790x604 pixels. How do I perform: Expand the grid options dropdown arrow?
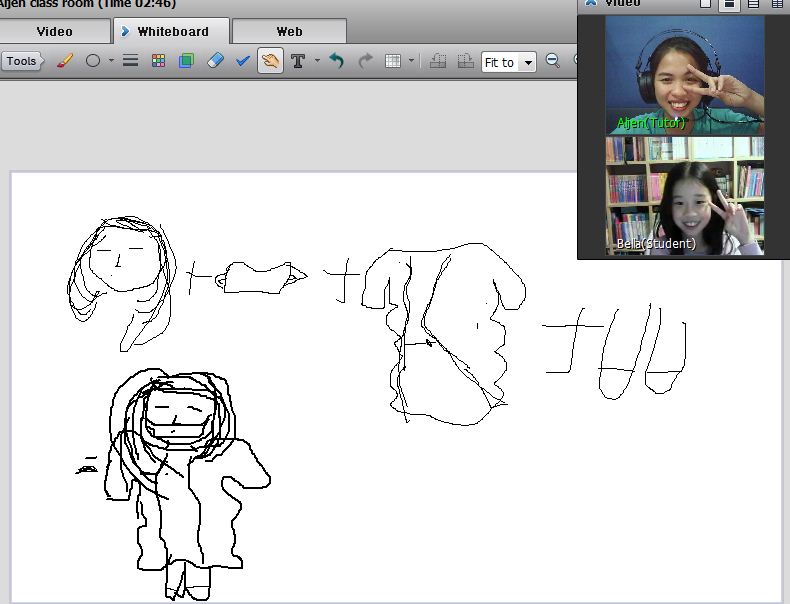pos(411,61)
